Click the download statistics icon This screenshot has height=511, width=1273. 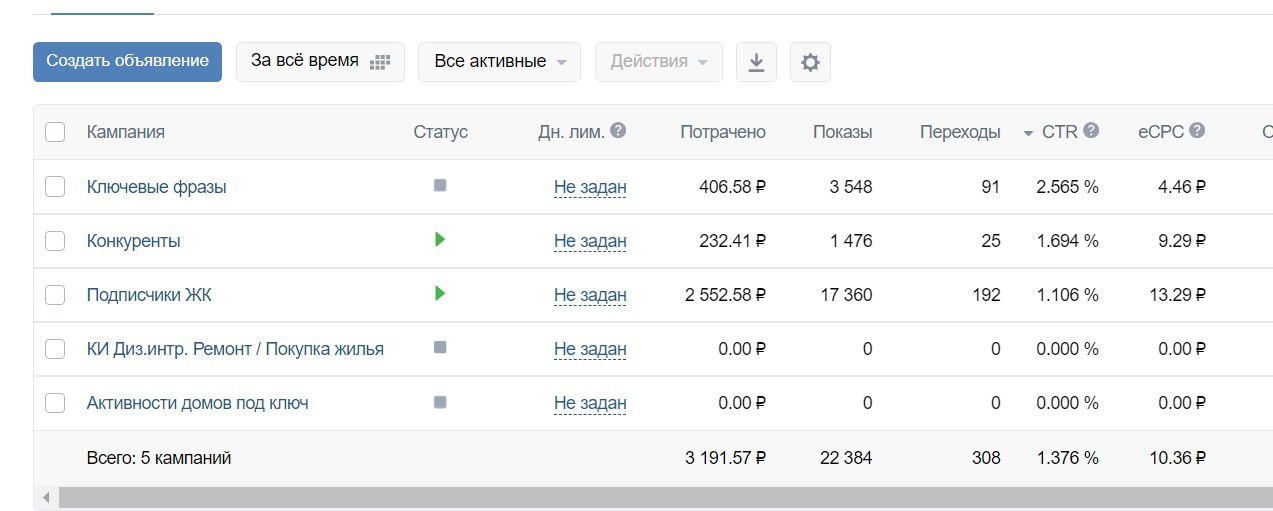pyautogui.click(x=756, y=62)
